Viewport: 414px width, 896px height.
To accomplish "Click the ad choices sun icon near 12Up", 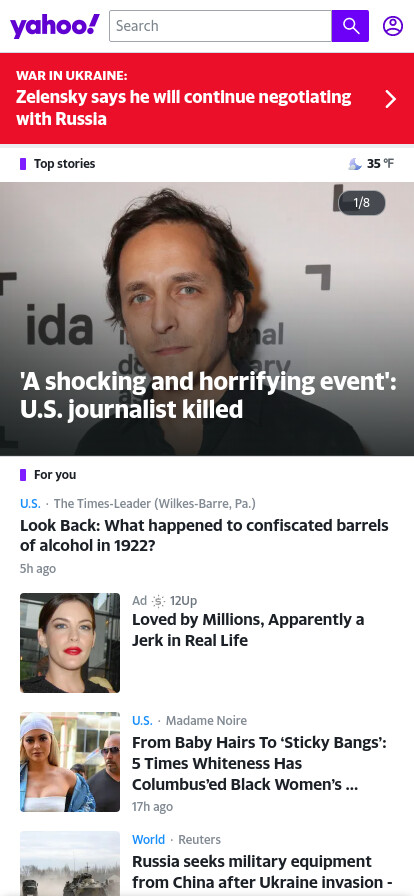I will point(158,601).
